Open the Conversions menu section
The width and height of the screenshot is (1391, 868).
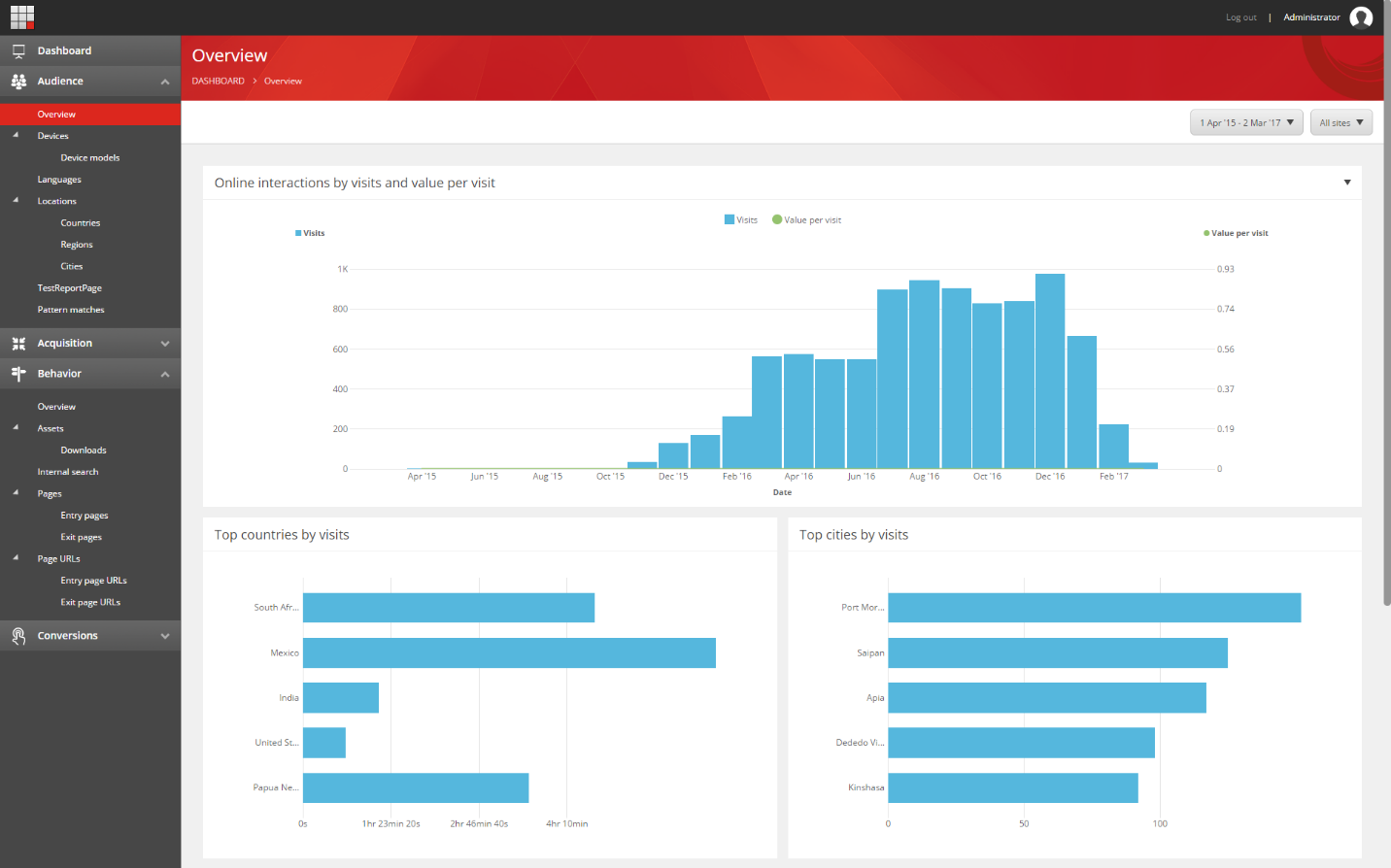coord(90,636)
